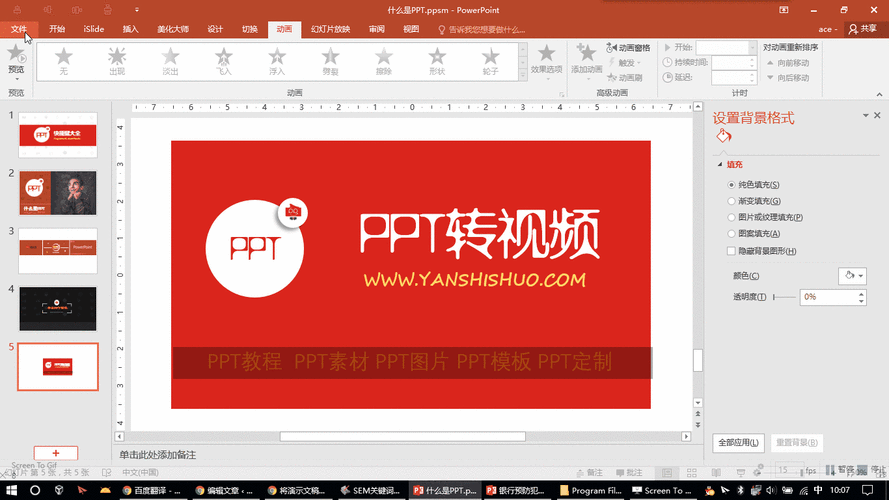Click the 持续时间 duration field
The height and width of the screenshot is (500, 889).
click(x=734, y=62)
